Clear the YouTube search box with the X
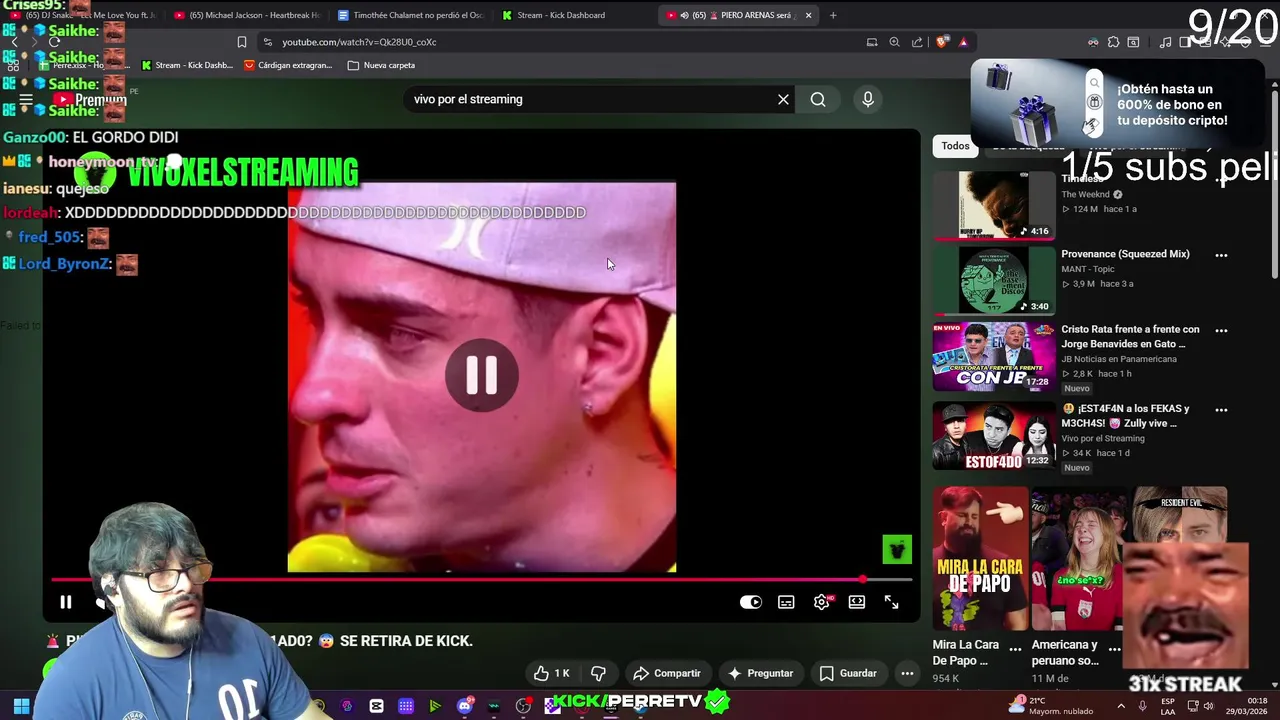Image resolution: width=1280 pixels, height=720 pixels. click(783, 99)
